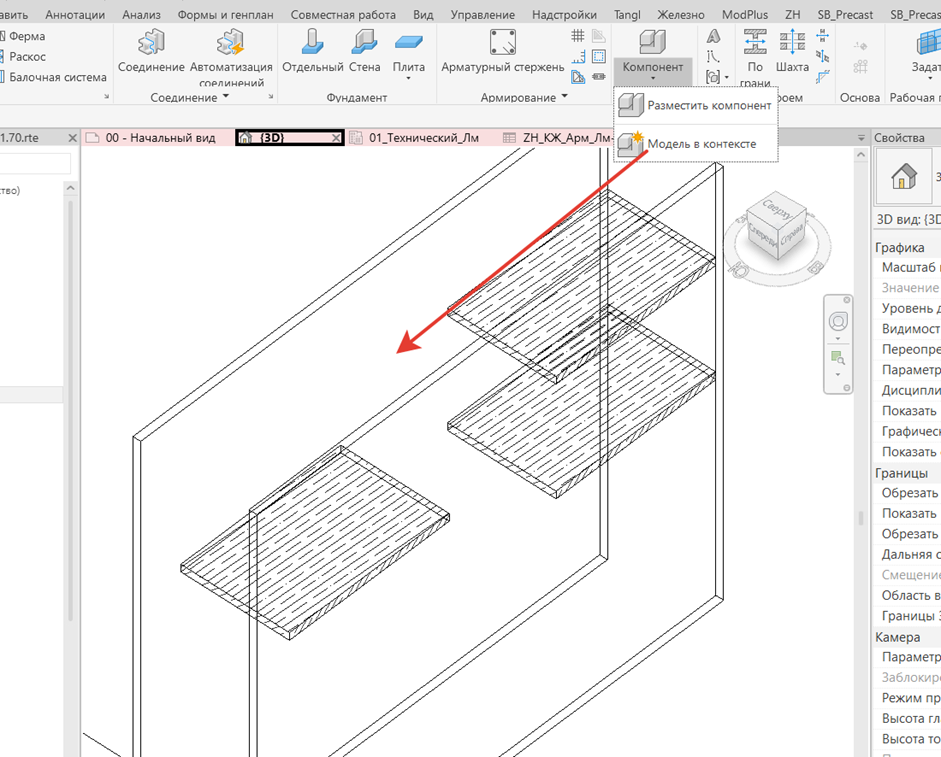Select the Соединение tool icon

pos(151,43)
